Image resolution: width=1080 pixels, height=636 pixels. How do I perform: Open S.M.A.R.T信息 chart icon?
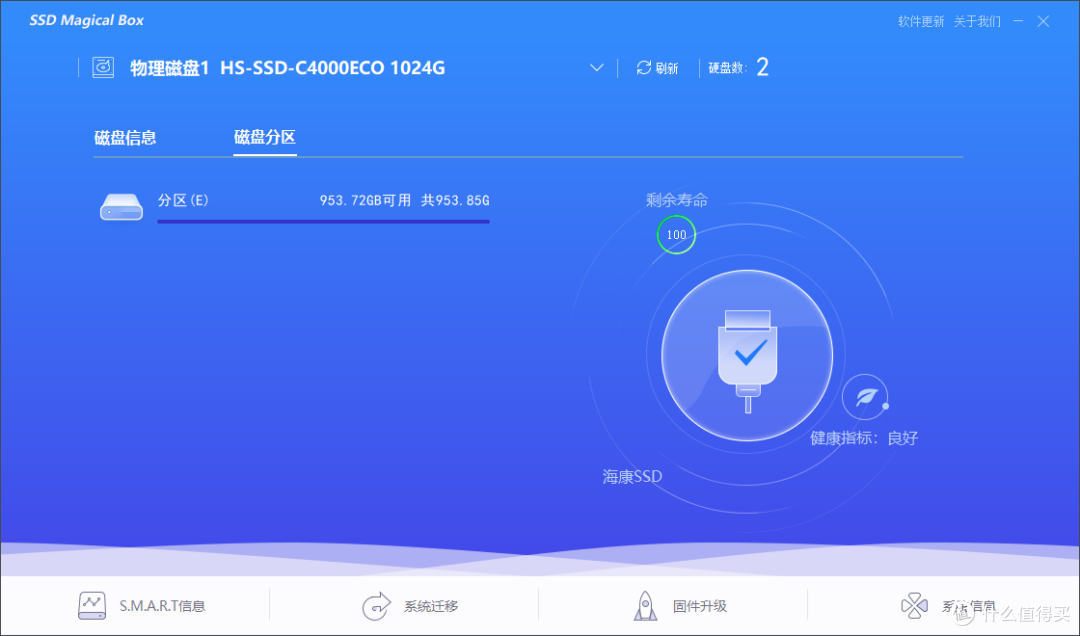click(x=92, y=606)
